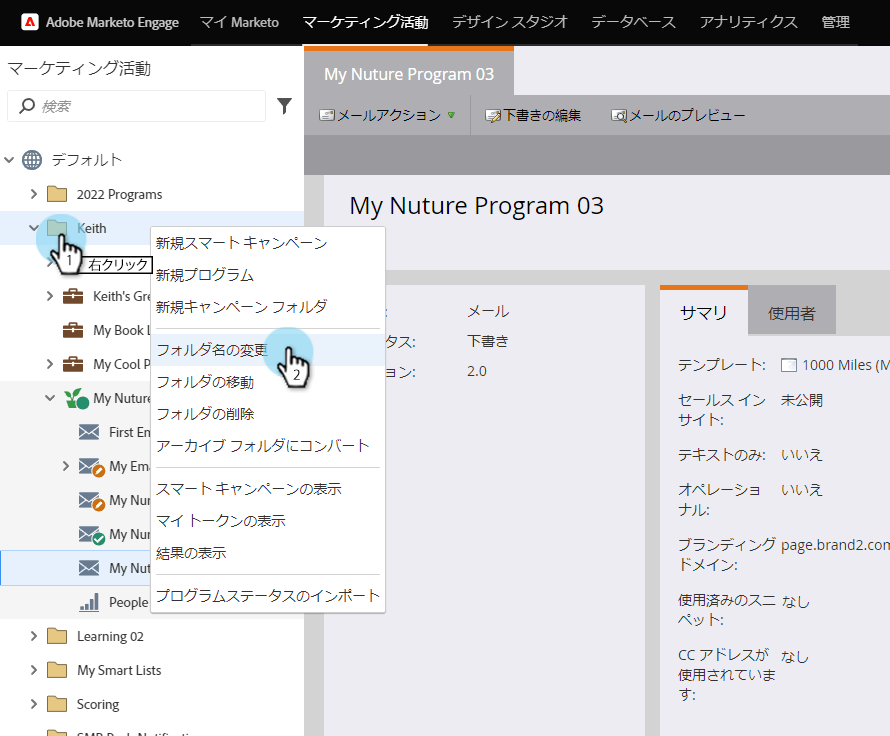
Task: Click the メールアクション toolbar icon
Action: (x=326, y=115)
